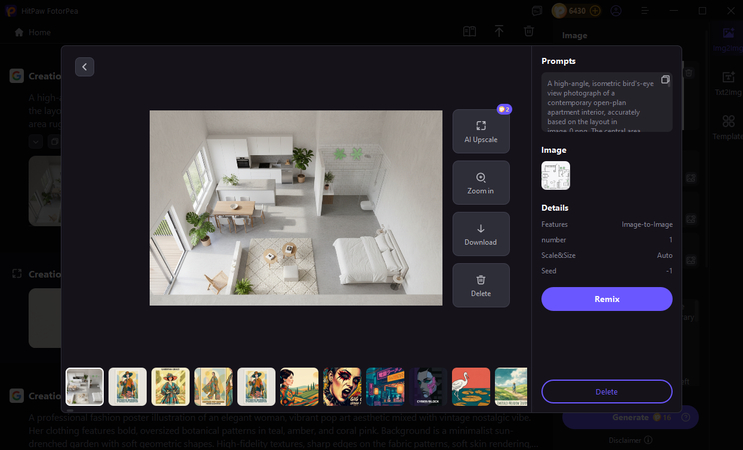Select the dark cyber portrait thumbnail

[x=428, y=387]
